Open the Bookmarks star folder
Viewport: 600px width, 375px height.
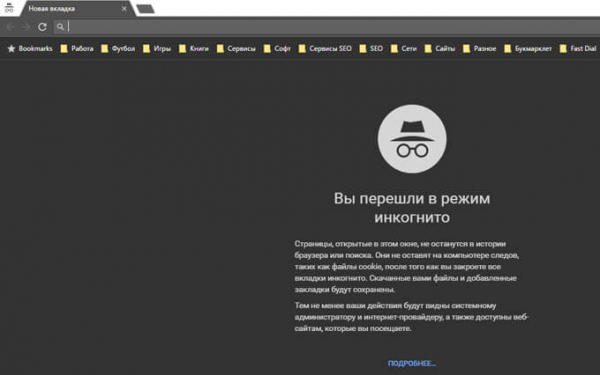point(30,49)
